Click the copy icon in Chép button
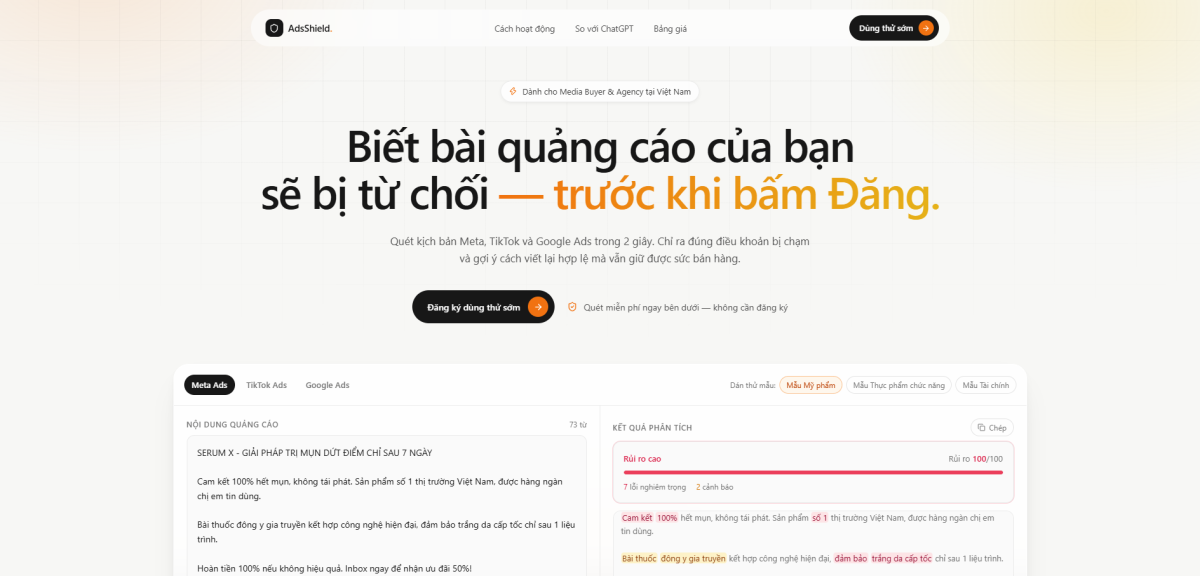Screen dimensions: 1200x576 point(982,427)
